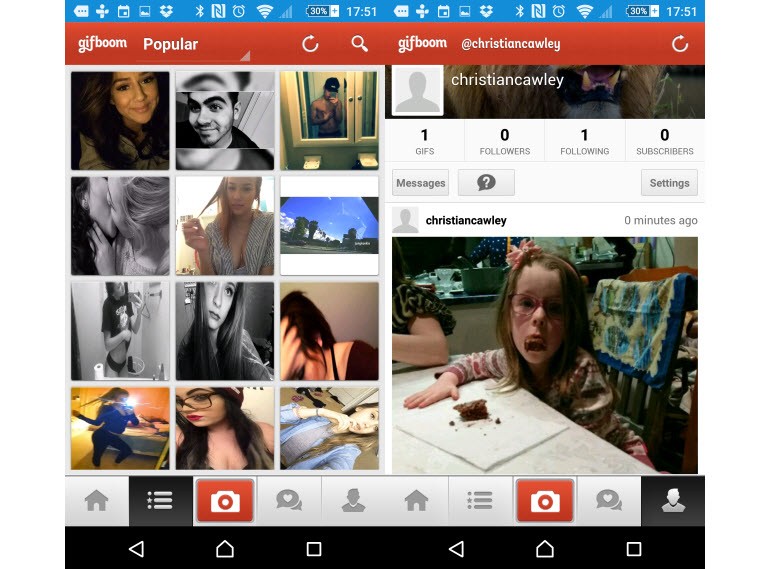Open the activity chat tab on the profile screen

(x=609, y=501)
